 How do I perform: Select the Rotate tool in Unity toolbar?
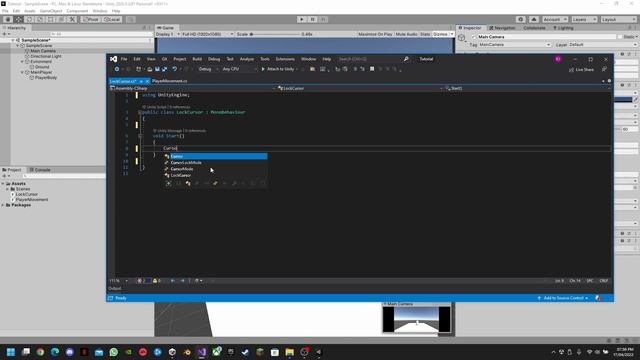click(x=29, y=19)
